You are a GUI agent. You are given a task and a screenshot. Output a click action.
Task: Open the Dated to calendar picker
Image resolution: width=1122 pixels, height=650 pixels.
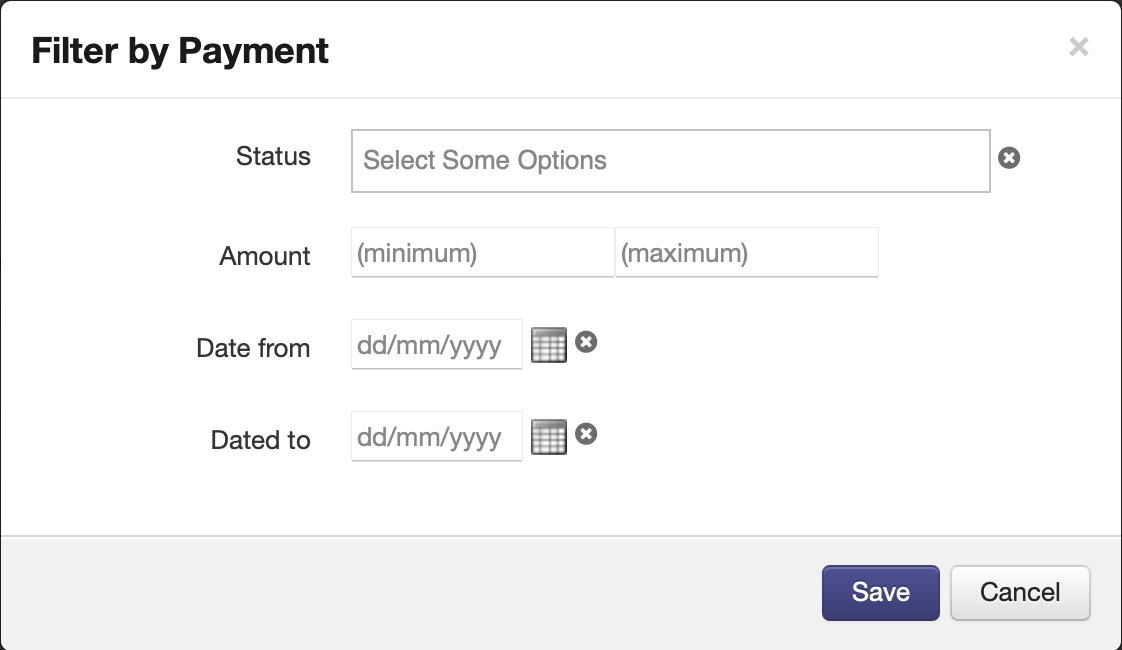548,437
